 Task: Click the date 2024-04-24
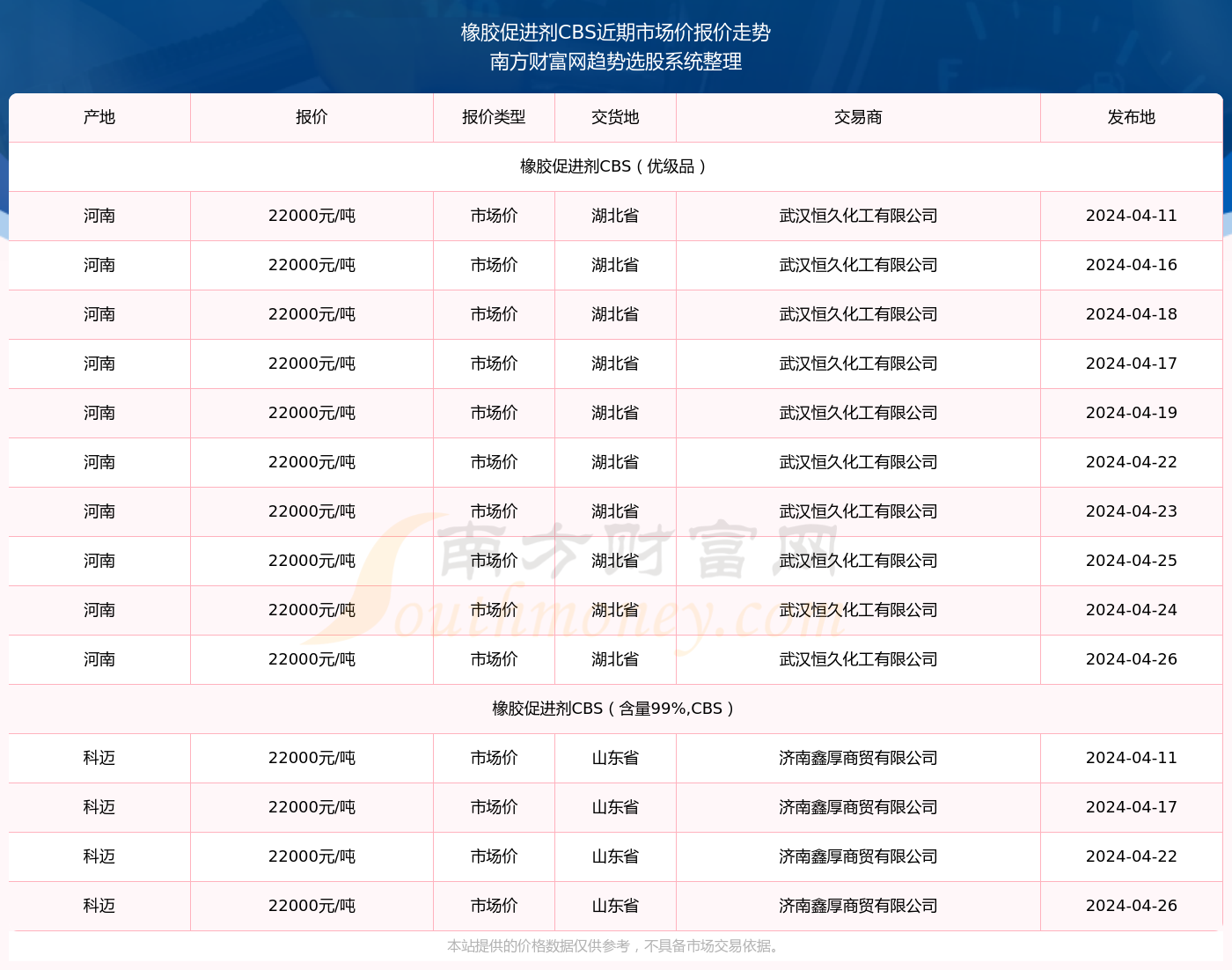tap(1131, 610)
